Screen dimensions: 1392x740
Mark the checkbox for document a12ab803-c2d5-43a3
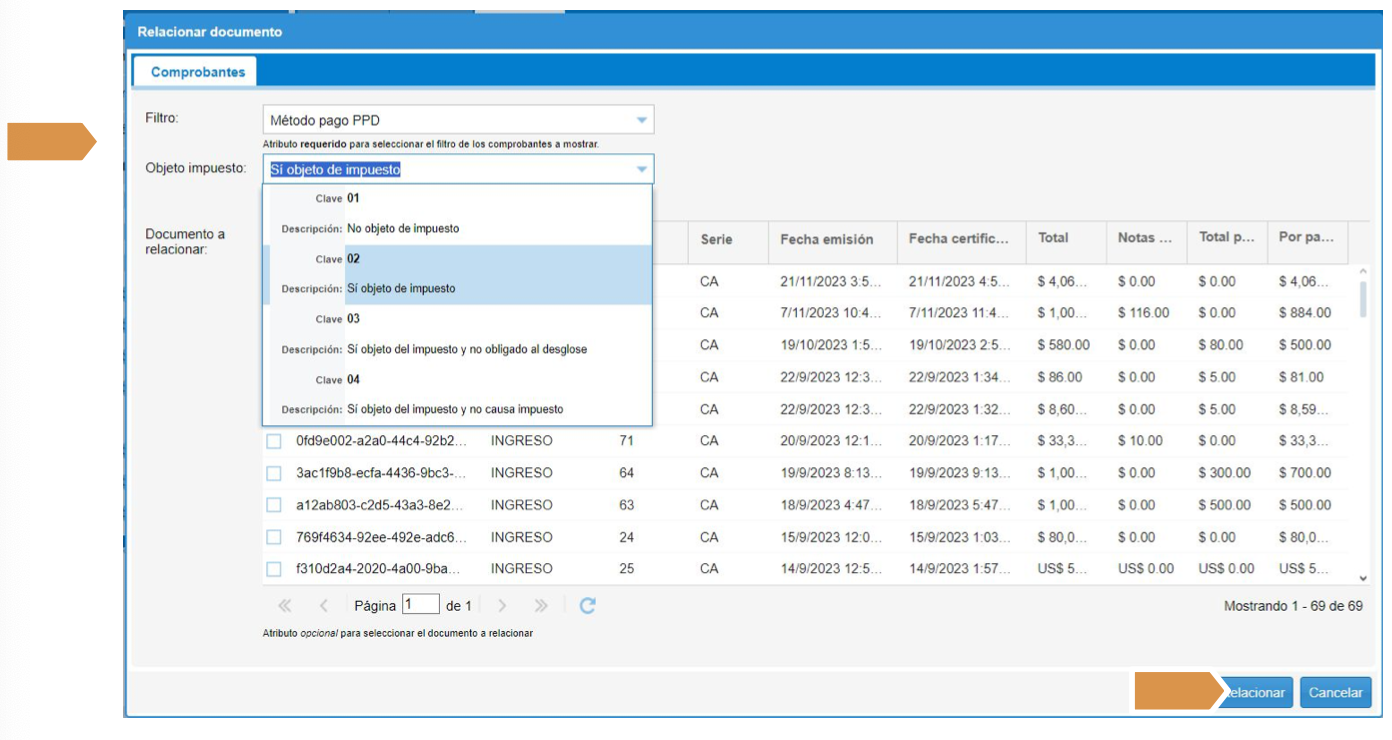pos(274,505)
